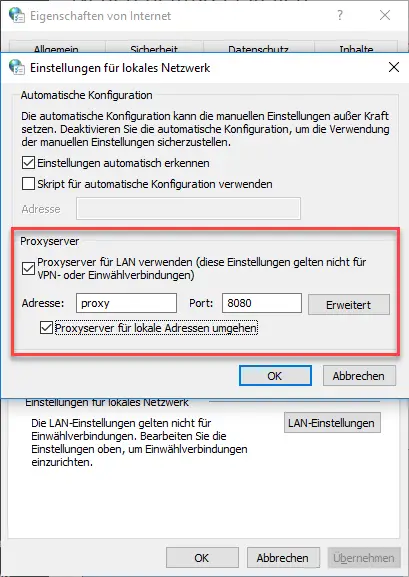Open the Sicherheit tab
The height and width of the screenshot is (577, 409).
tap(154, 48)
